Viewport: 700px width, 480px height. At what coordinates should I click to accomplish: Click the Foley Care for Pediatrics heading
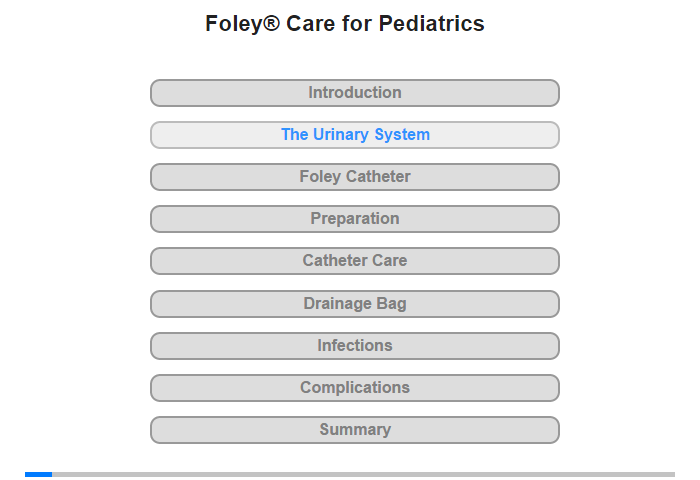[345, 24]
